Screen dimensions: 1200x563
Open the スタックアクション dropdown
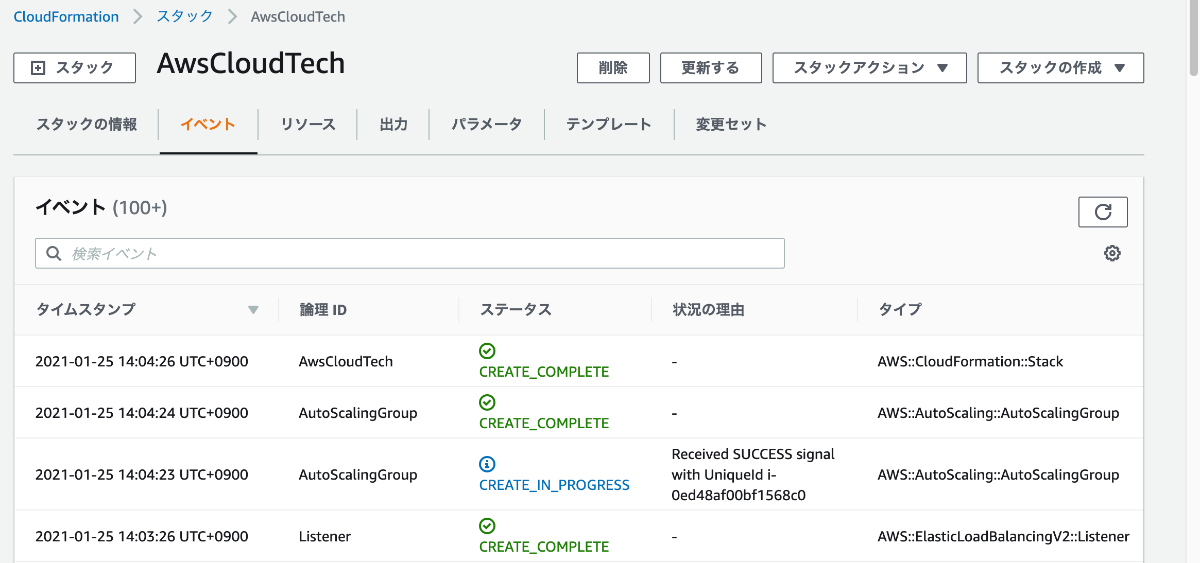tap(869, 68)
